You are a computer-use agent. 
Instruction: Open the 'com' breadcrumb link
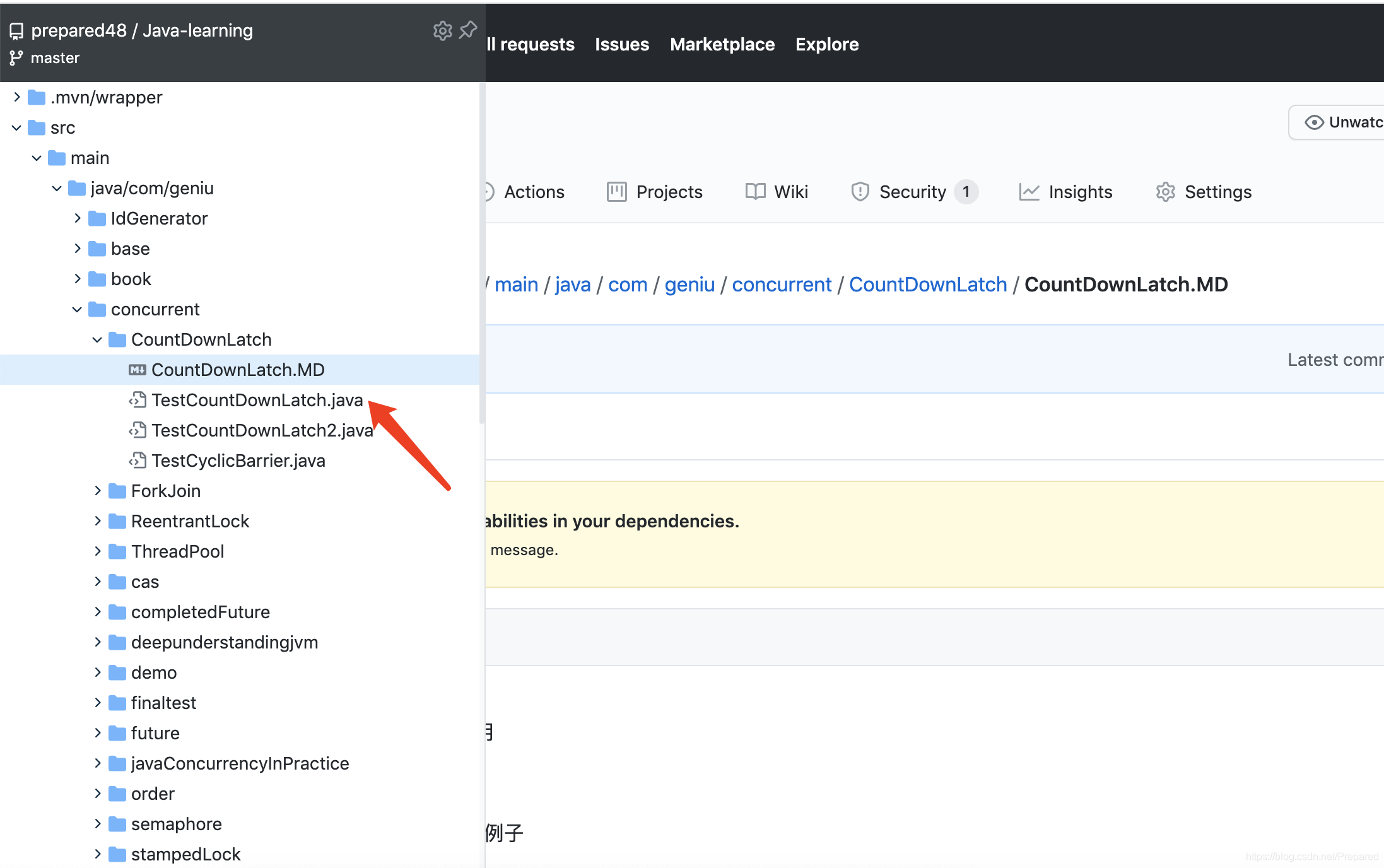tap(628, 284)
